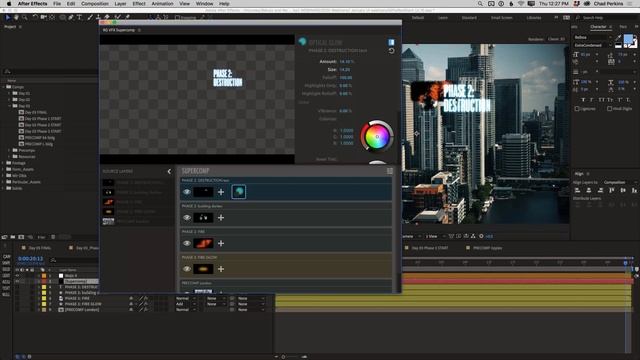Image resolution: width=640 pixels, height=360 pixels.
Task: Expand the Day 01 folder in Project panel
Action: click(9, 93)
